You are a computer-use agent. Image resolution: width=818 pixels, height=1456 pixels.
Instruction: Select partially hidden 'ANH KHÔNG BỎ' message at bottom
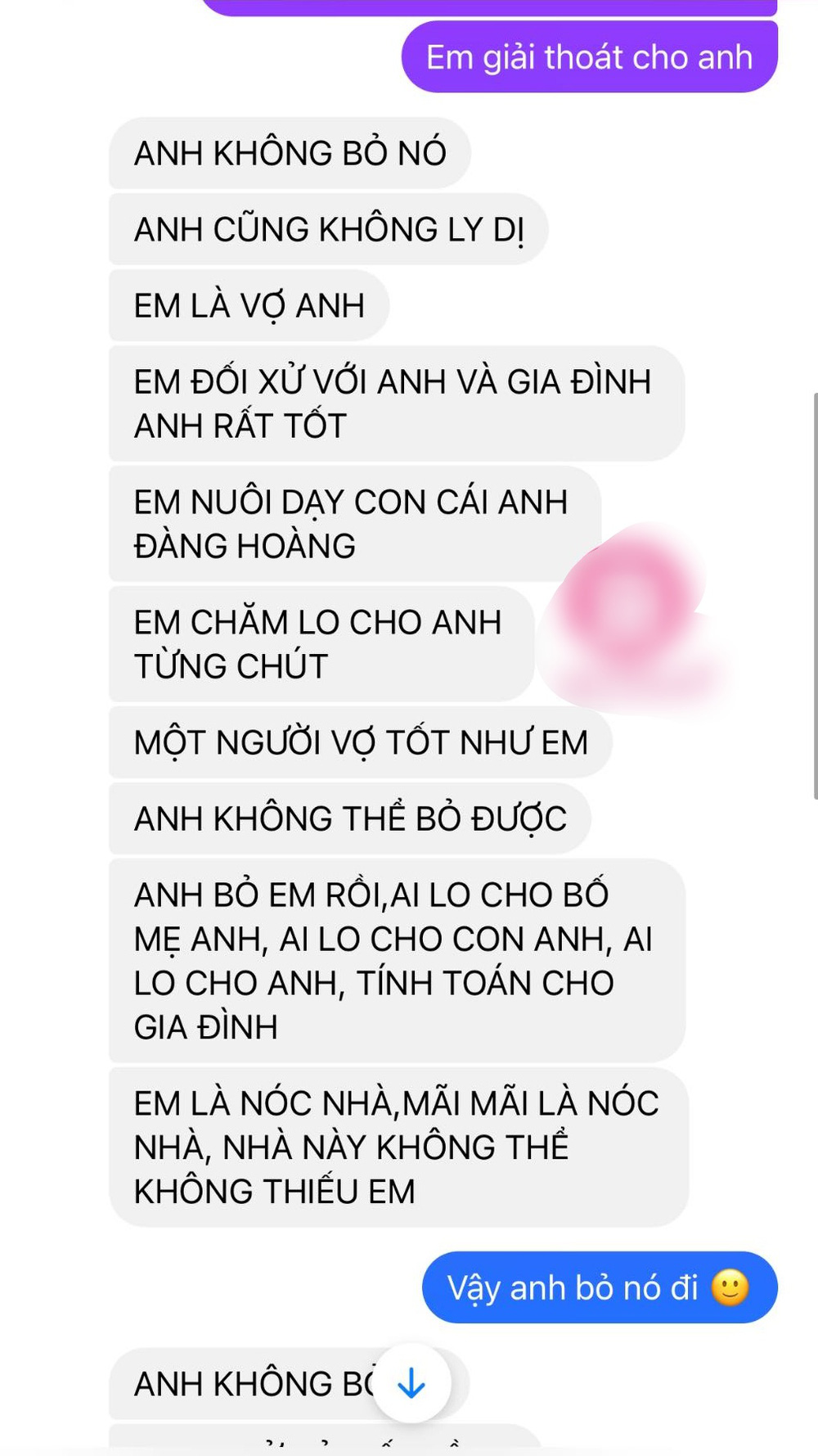(x=290, y=1383)
